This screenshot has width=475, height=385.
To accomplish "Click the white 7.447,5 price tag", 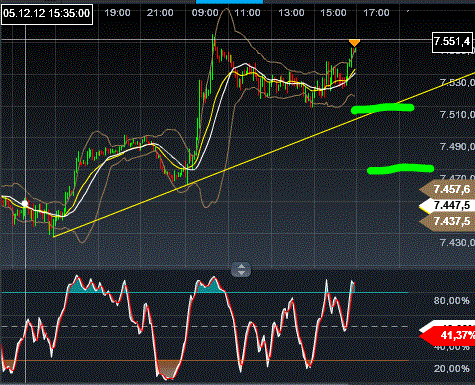I will tap(447, 205).
